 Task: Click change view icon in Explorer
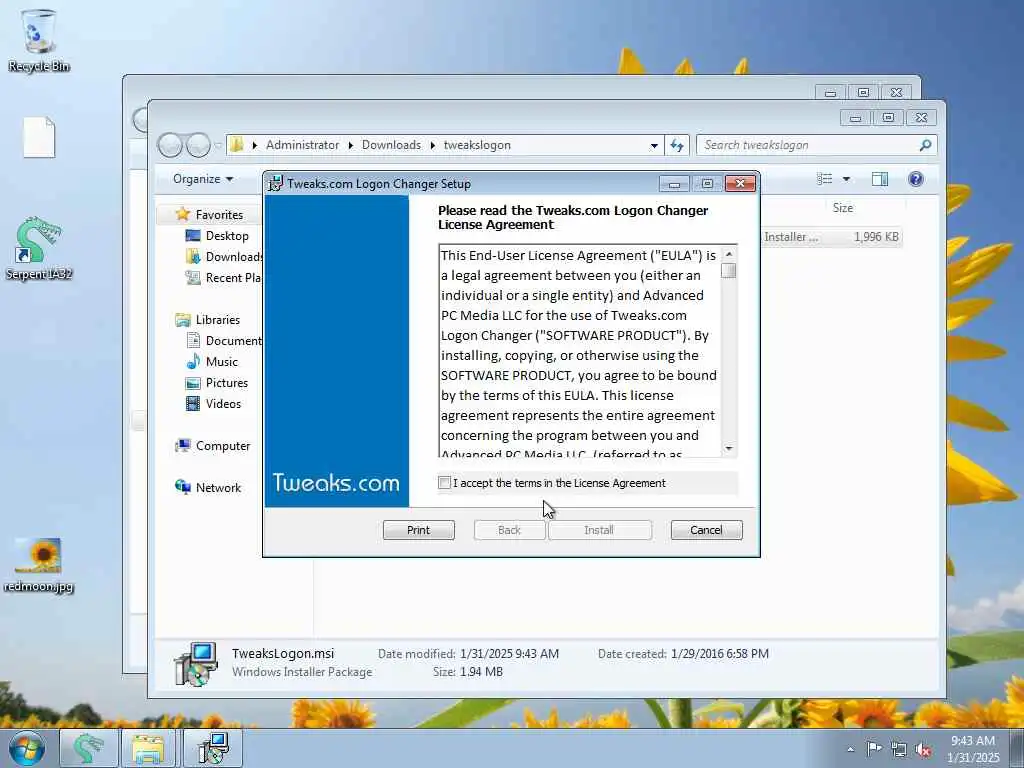point(825,179)
